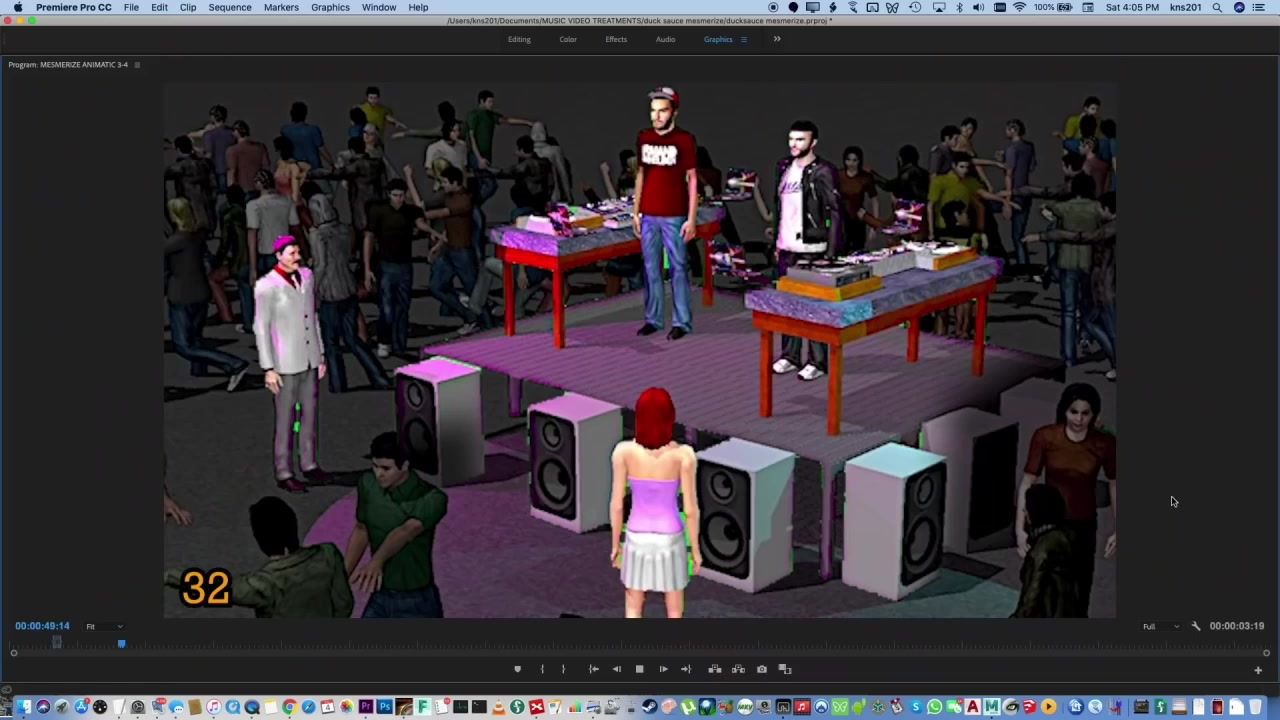Open the Edit menu
Image resolution: width=1280 pixels, height=720 pixels.
point(159,7)
